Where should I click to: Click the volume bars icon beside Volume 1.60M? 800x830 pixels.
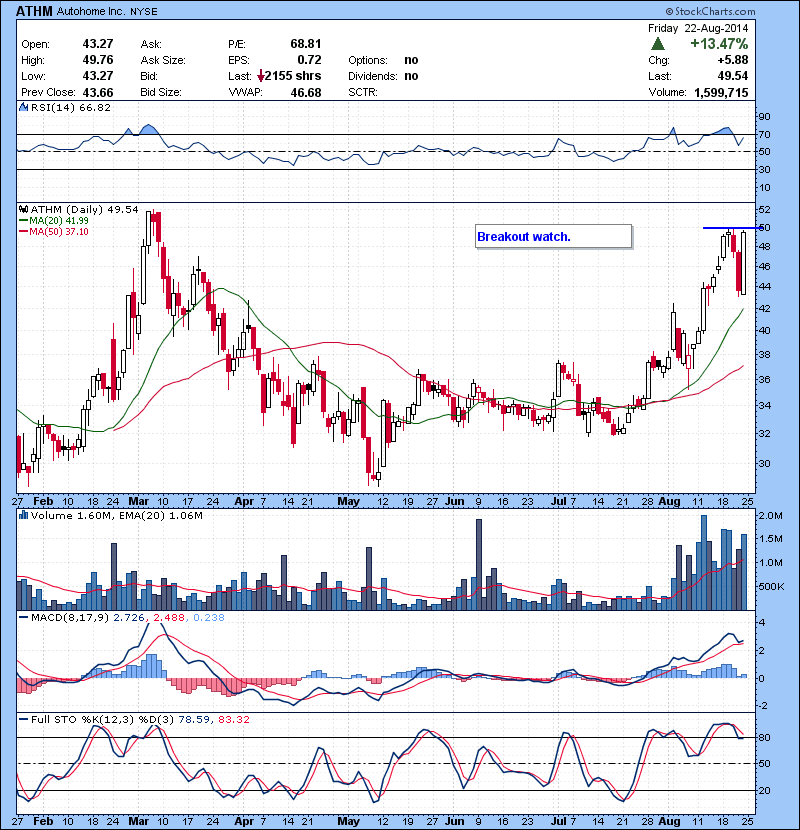click(x=23, y=515)
